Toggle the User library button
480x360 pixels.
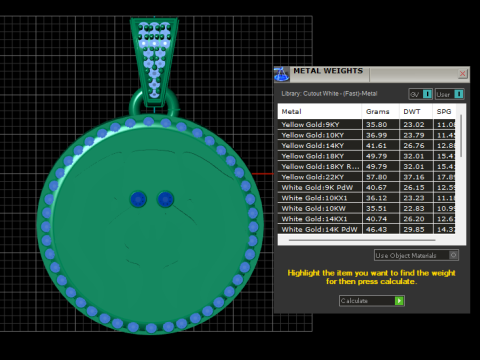pos(449,94)
